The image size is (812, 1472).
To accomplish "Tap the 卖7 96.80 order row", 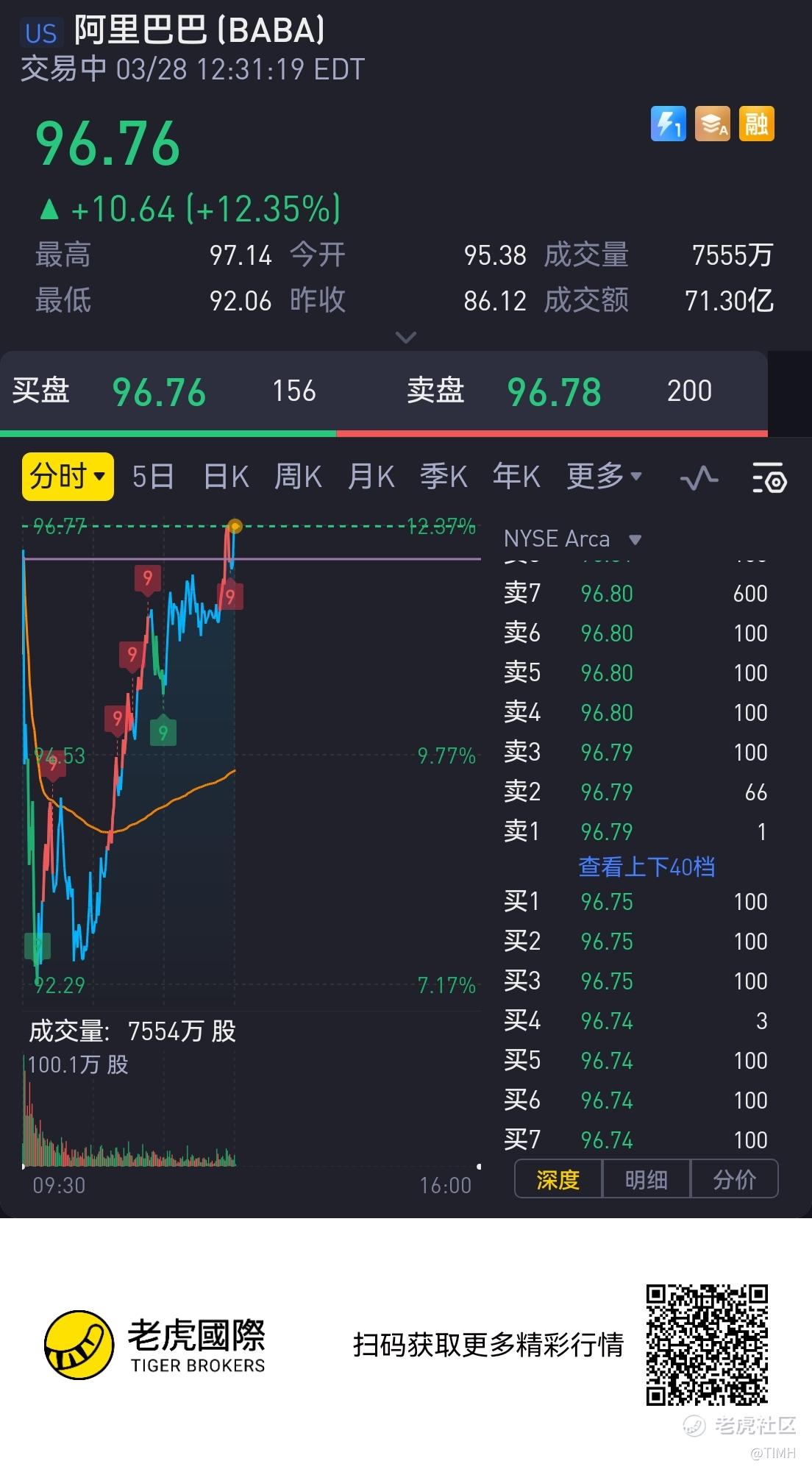I will coord(635,593).
